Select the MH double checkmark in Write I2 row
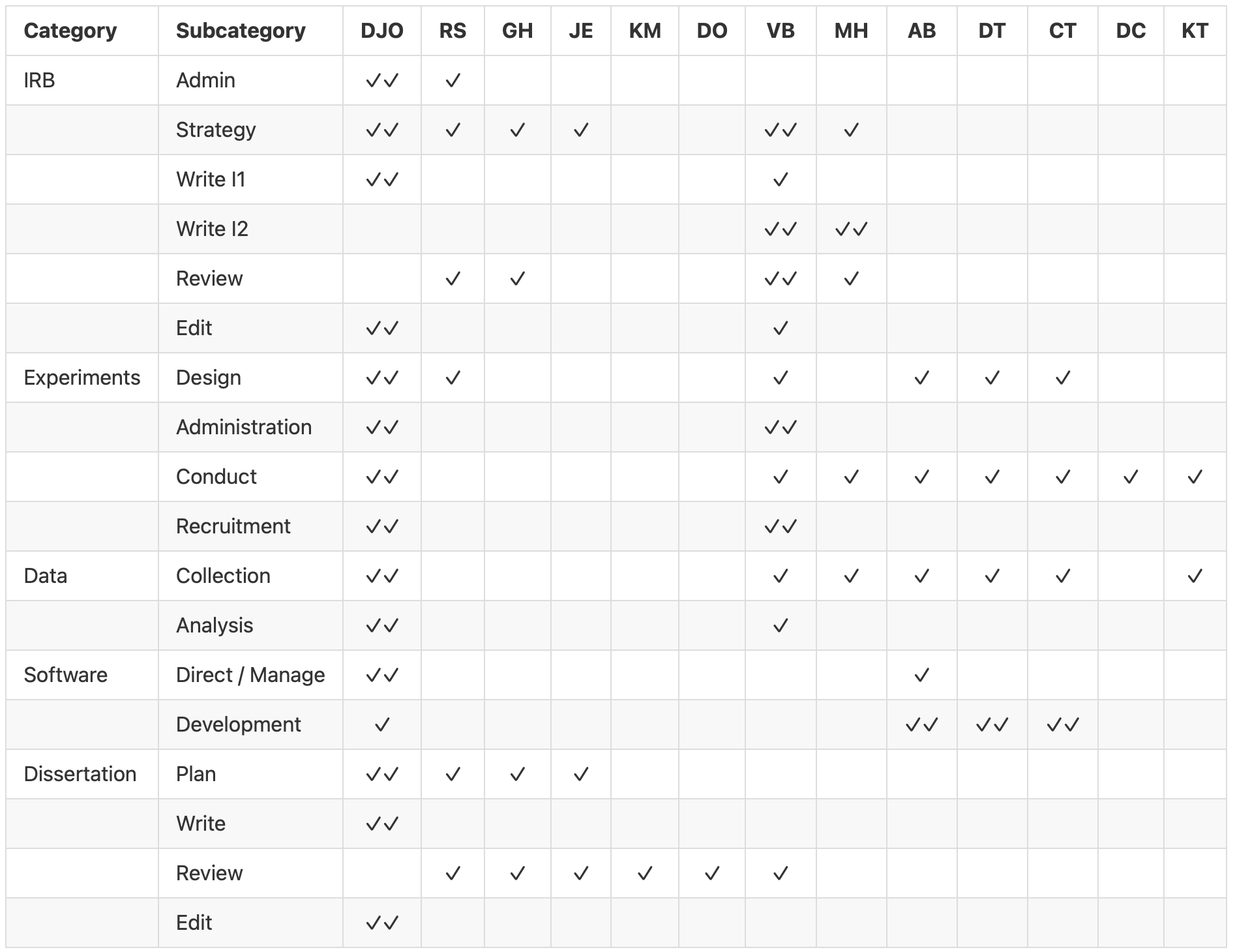The height and width of the screenshot is (952, 1235). [851, 230]
